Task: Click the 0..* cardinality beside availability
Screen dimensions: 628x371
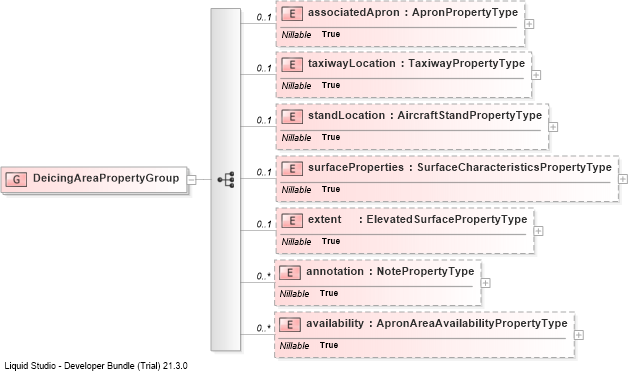Action: click(x=264, y=329)
